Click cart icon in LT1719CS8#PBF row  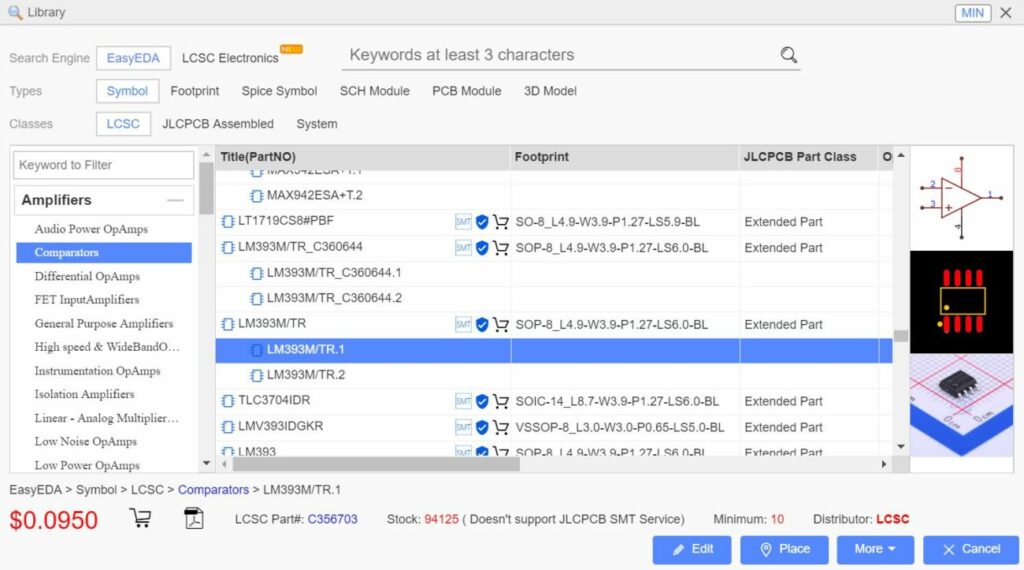(501, 222)
